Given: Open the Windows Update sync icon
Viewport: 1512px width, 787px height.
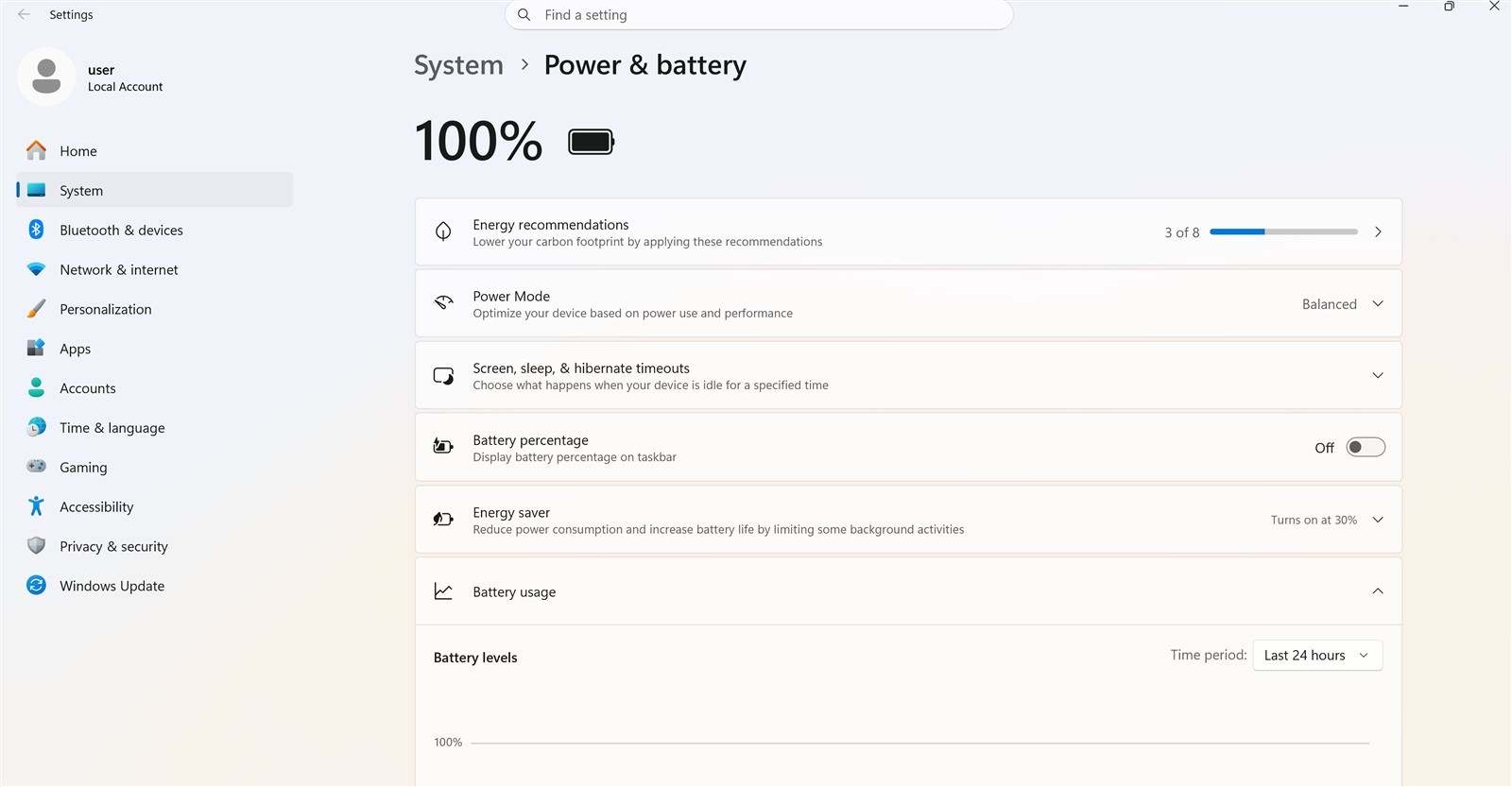Looking at the screenshot, I should [x=36, y=586].
